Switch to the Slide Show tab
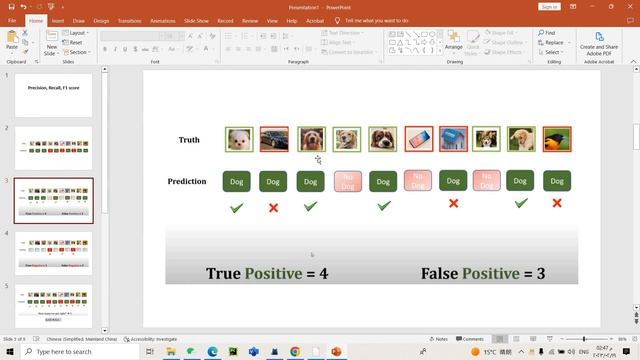Image resolution: width=640 pixels, height=360 pixels. (x=196, y=20)
